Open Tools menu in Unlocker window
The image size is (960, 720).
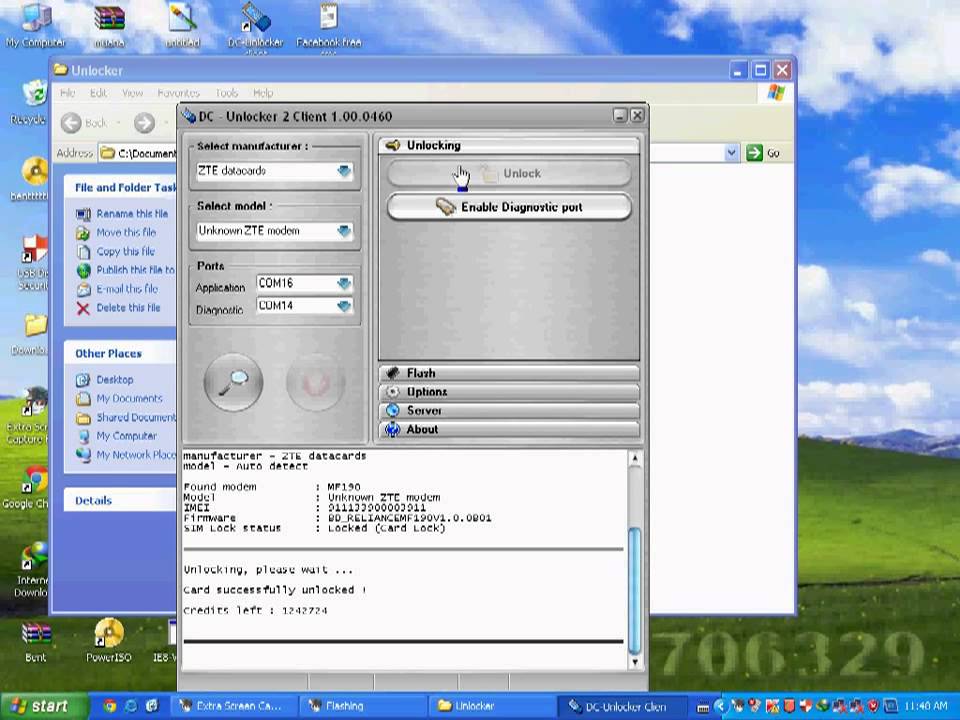coord(227,93)
